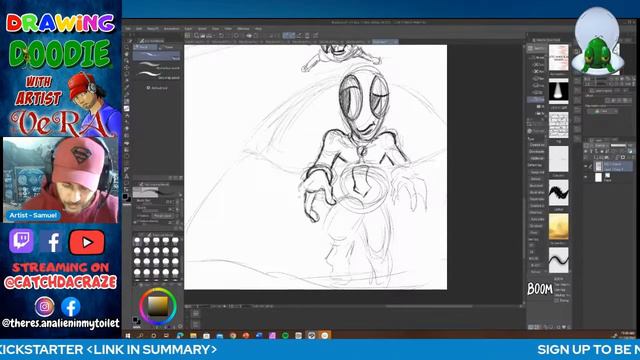The image size is (640, 360).
Task: Click the Clear icon in command bar
Action: coord(236,36)
